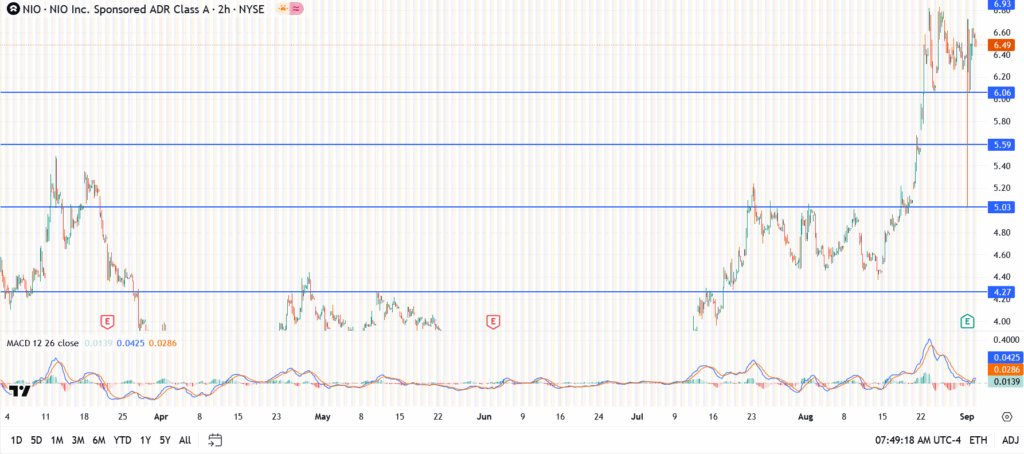Toggle ETH extended trading hours
1024x454 pixels.
[x=978, y=440]
